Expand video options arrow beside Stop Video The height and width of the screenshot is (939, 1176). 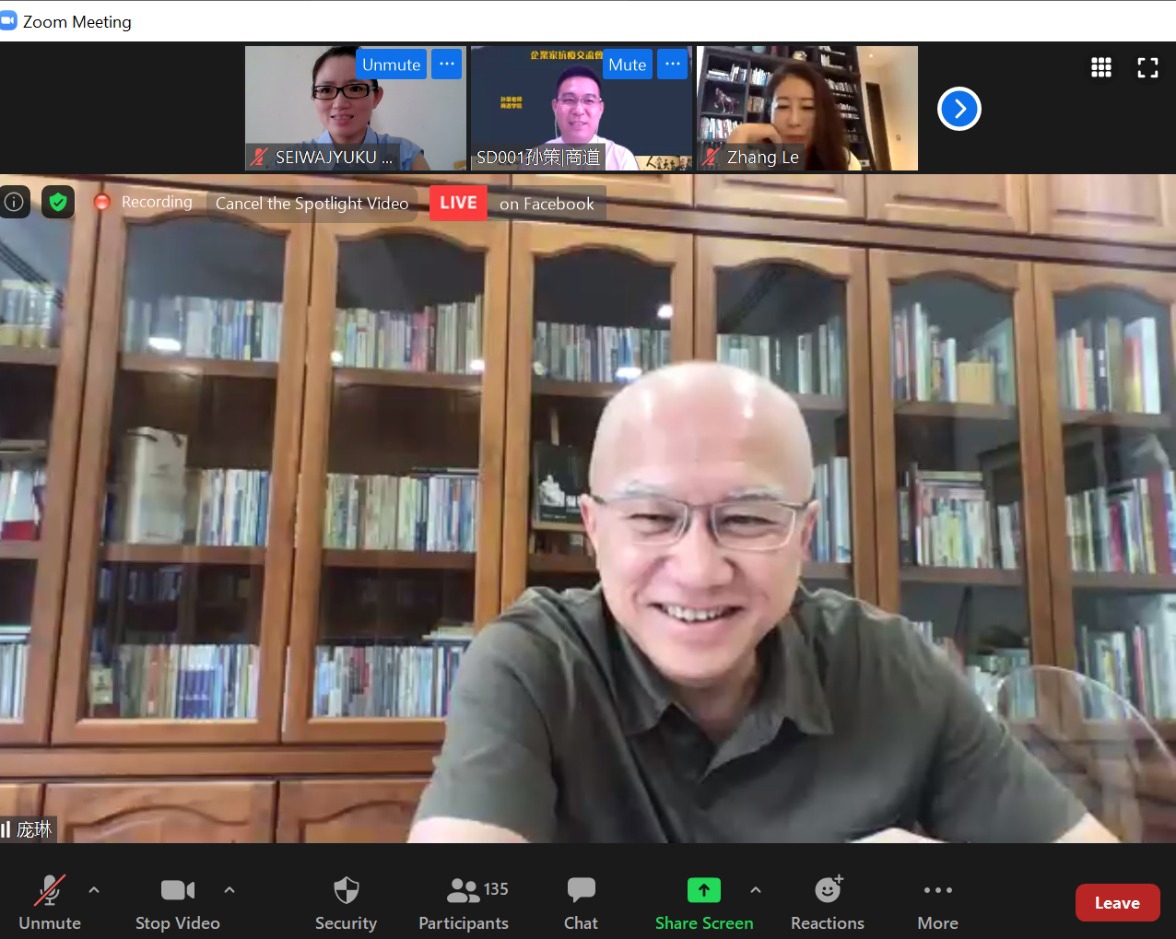click(x=229, y=889)
